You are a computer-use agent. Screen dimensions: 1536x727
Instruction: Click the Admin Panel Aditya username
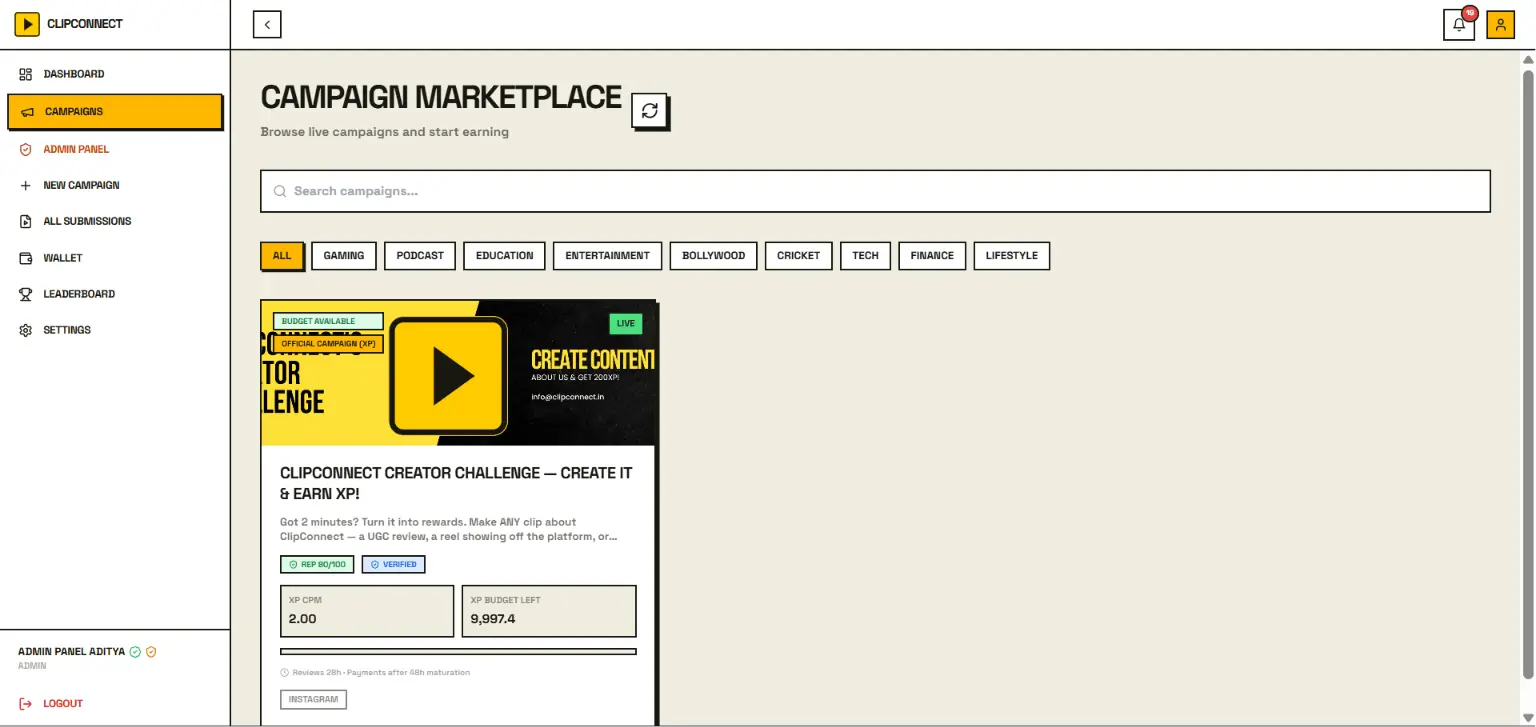pos(72,652)
